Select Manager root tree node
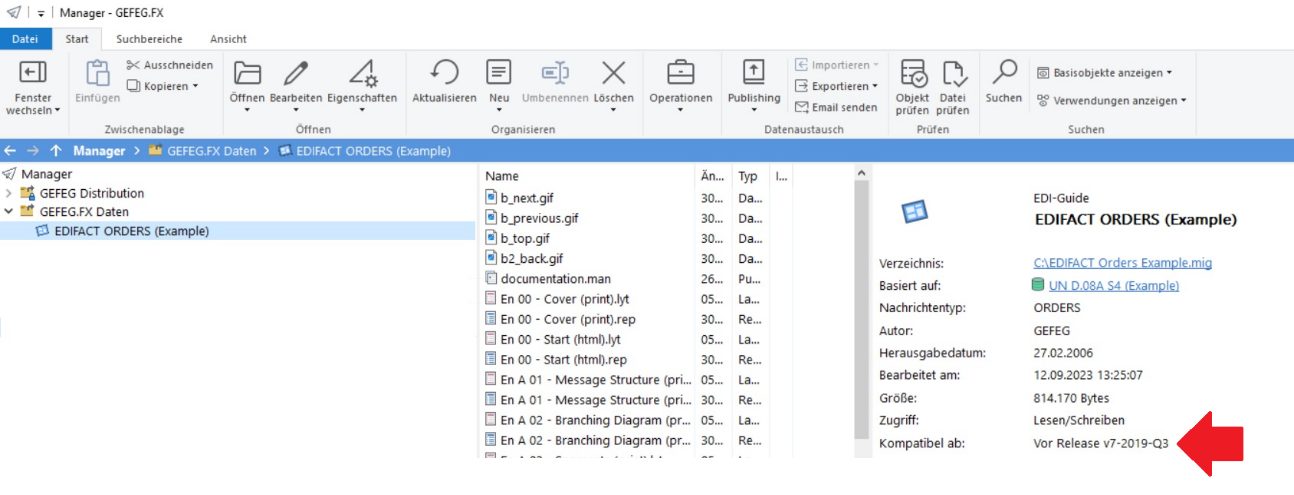The image size is (1294, 495). pos(47,174)
